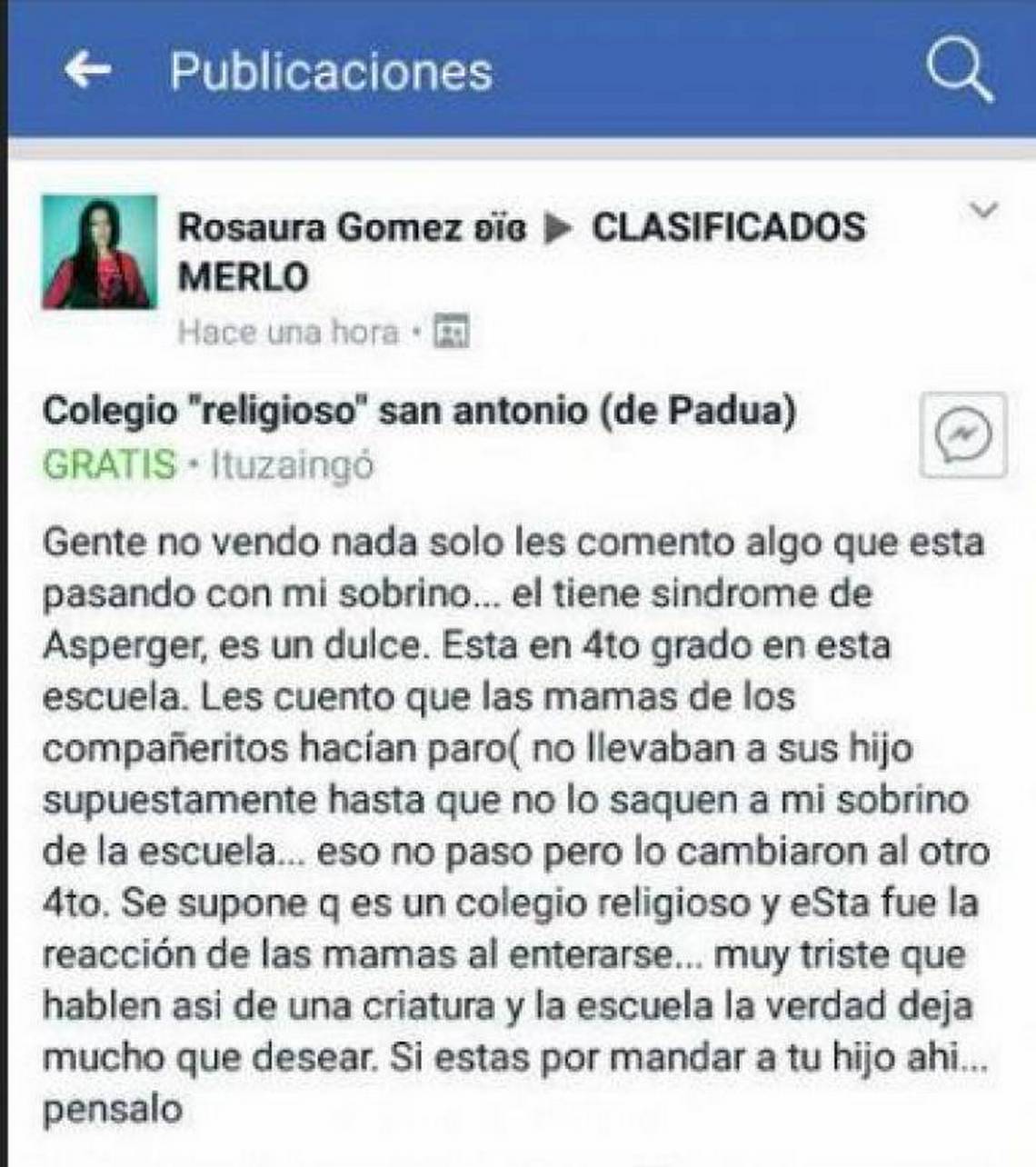
Task: Click the final word "pensalo" in the post
Action: tap(113, 1112)
